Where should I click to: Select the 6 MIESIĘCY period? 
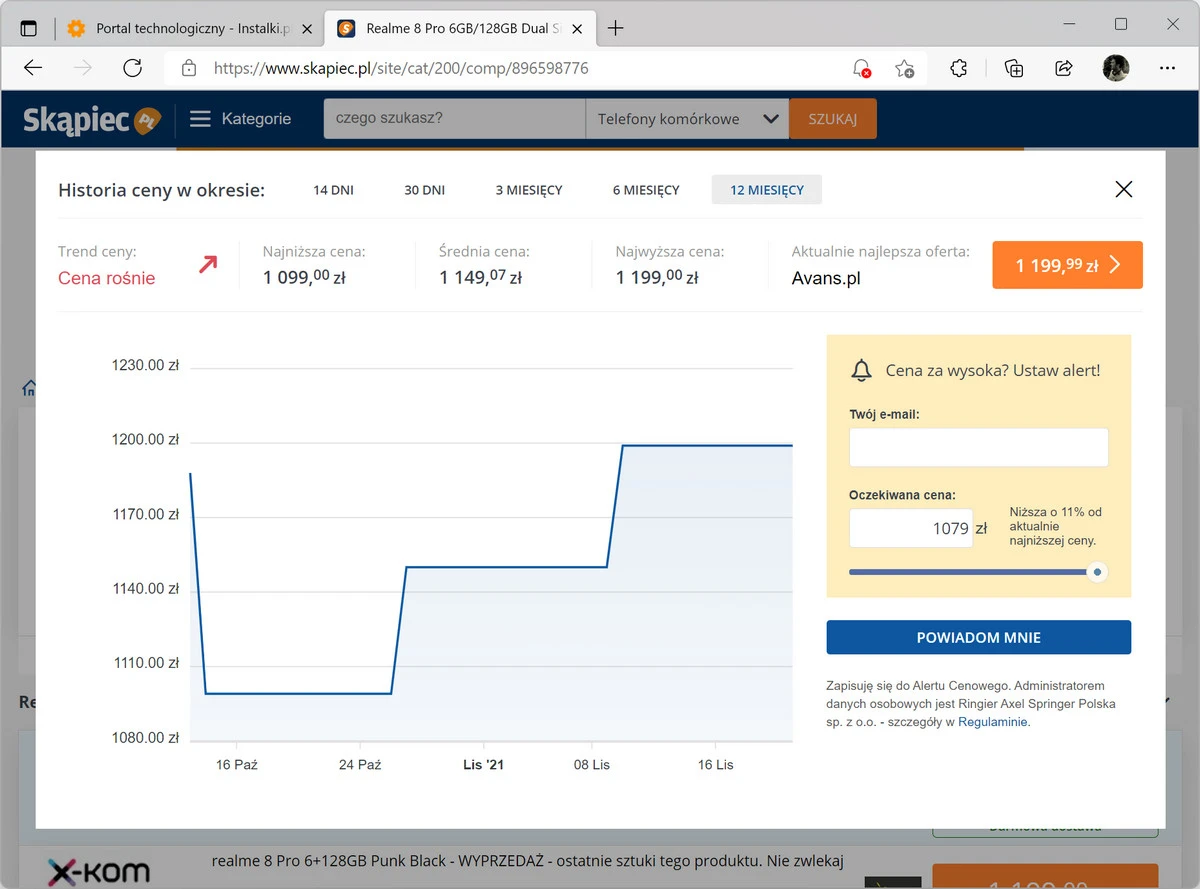[646, 190]
